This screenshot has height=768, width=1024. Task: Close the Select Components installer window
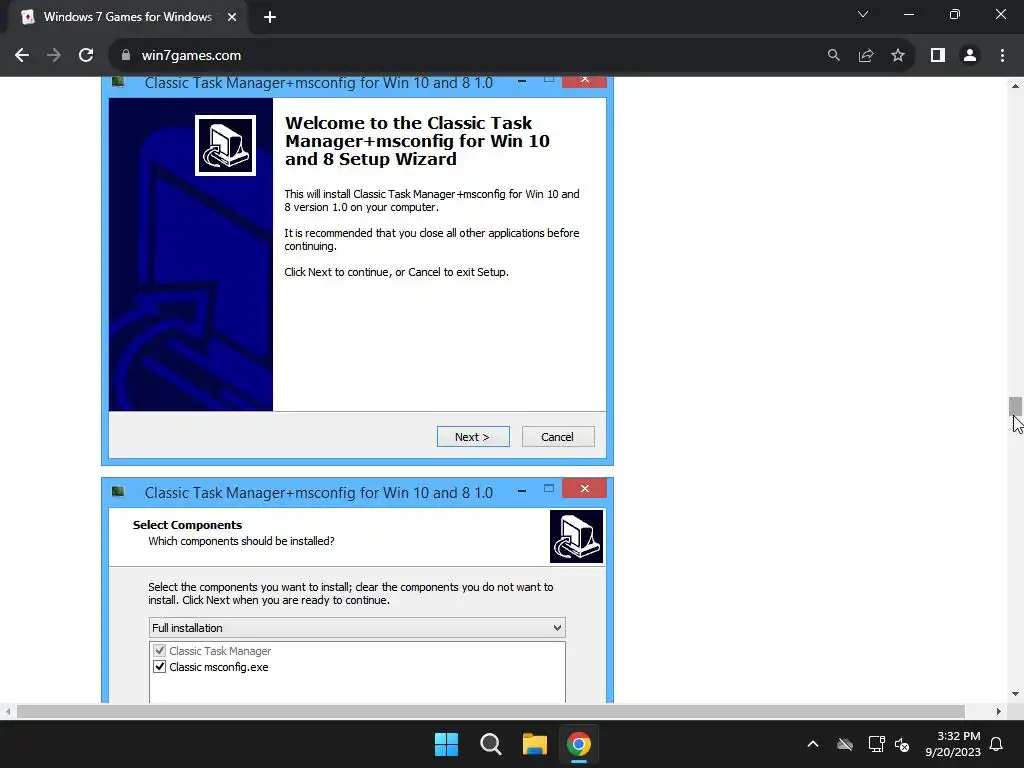click(x=584, y=488)
